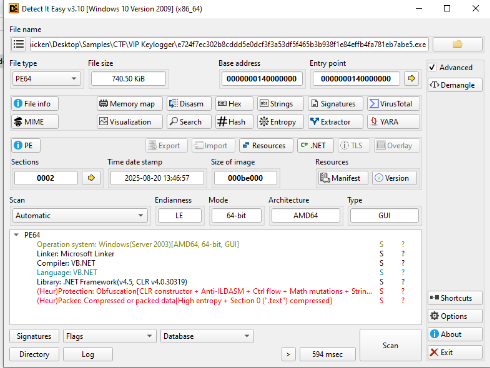
Task: Click the ? link on Linker row
Action: (403, 254)
